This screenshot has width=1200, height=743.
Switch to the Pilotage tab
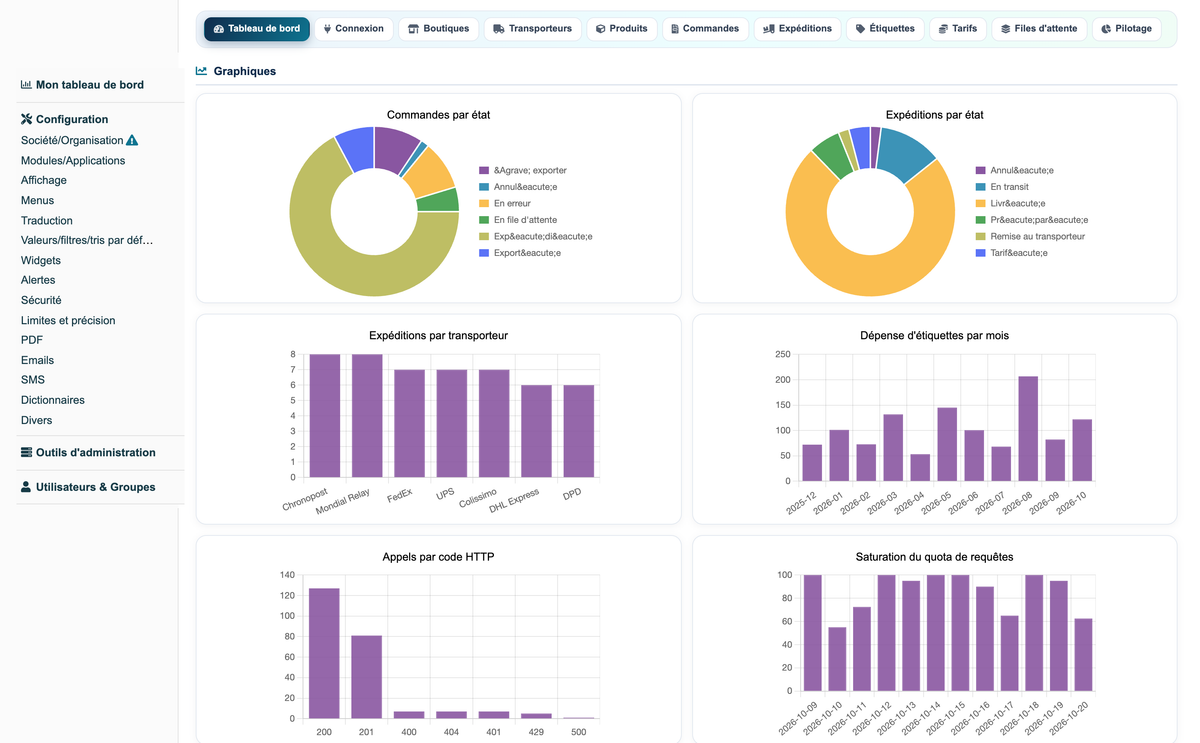tap(1126, 29)
